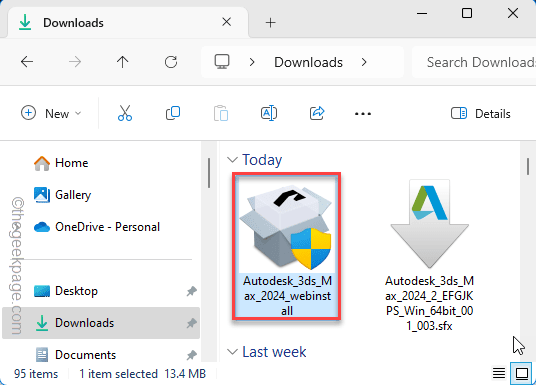536x385 pixels.
Task: Toggle the Details pane button
Action: point(481,114)
